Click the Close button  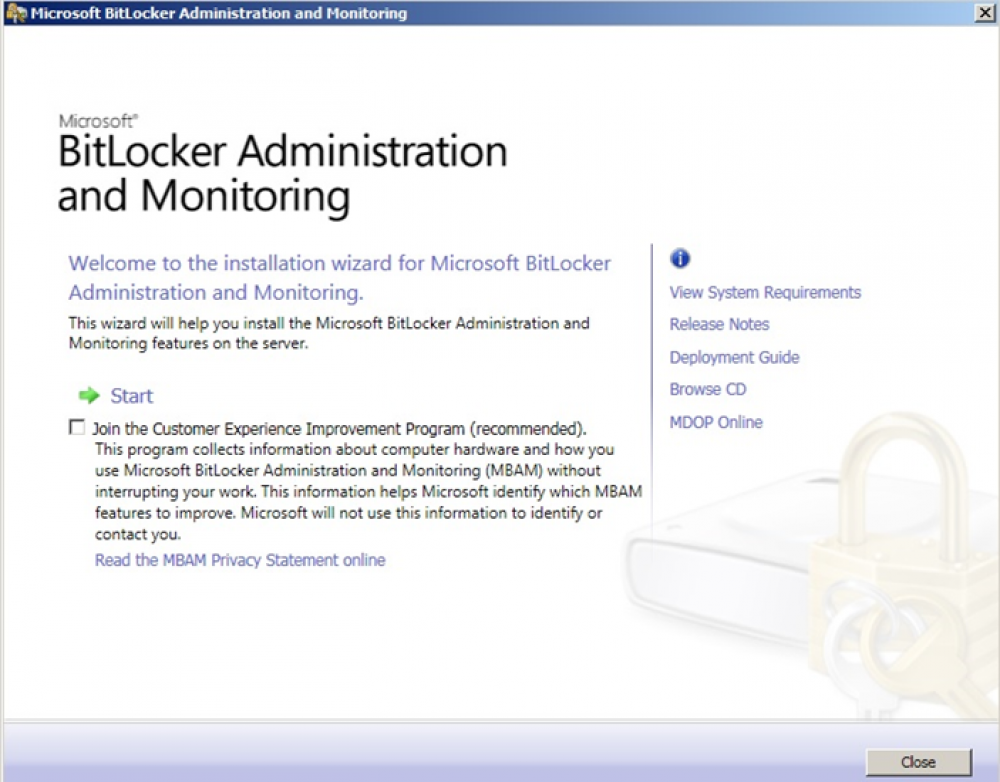tap(918, 762)
